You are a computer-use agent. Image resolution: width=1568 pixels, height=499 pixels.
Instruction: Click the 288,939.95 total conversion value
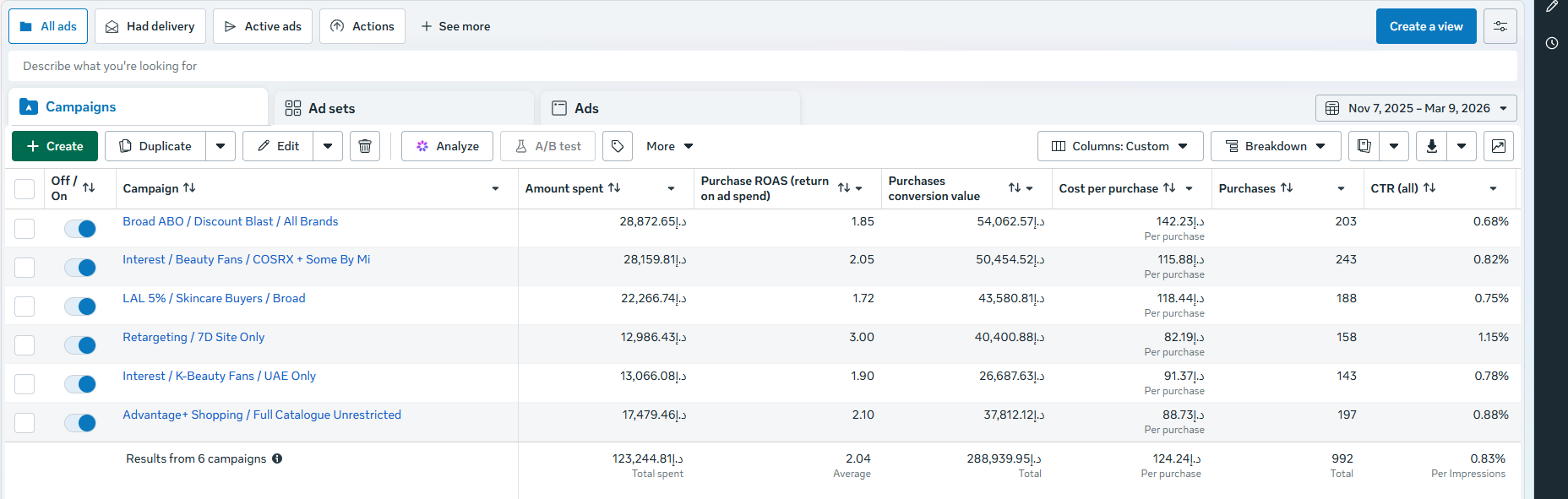pos(1004,458)
